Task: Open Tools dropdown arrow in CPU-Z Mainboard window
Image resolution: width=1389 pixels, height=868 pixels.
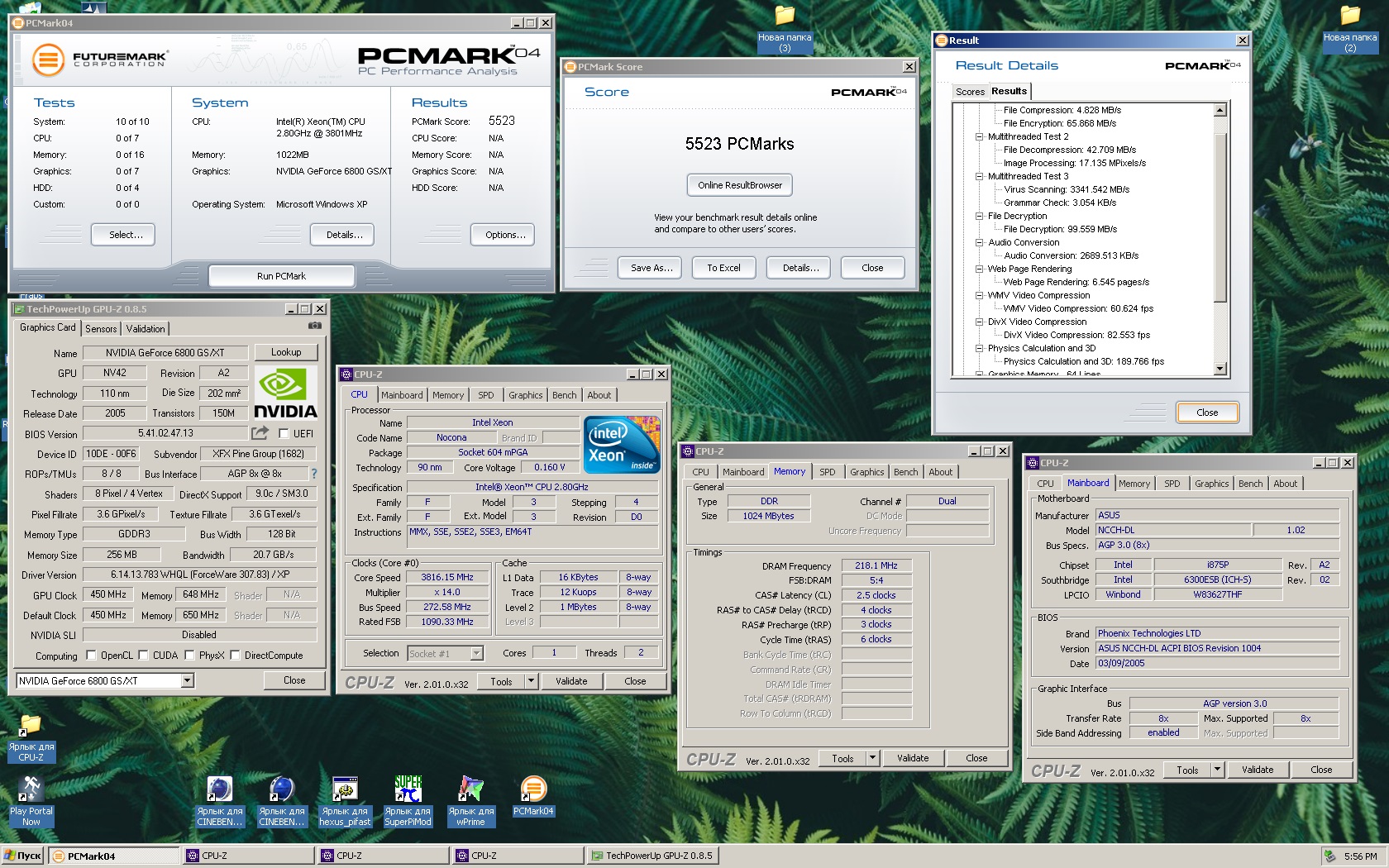Action: (1217, 769)
